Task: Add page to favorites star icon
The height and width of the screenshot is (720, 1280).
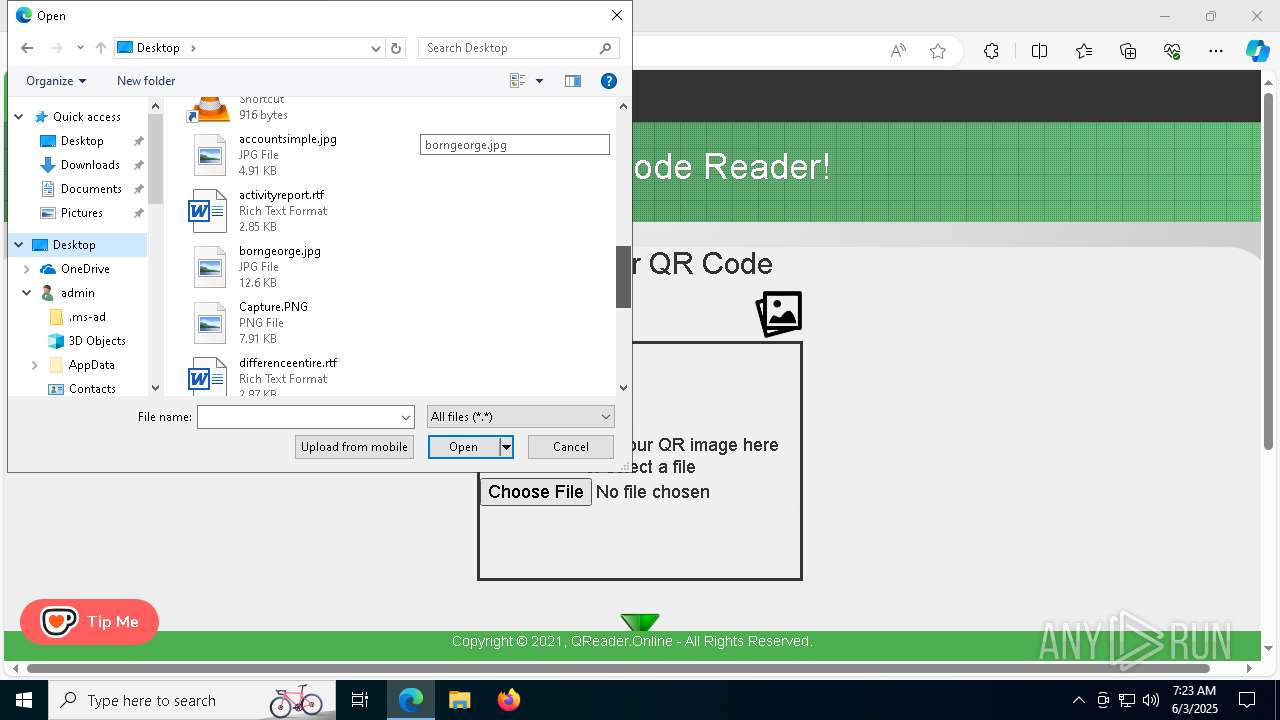Action: point(938,51)
